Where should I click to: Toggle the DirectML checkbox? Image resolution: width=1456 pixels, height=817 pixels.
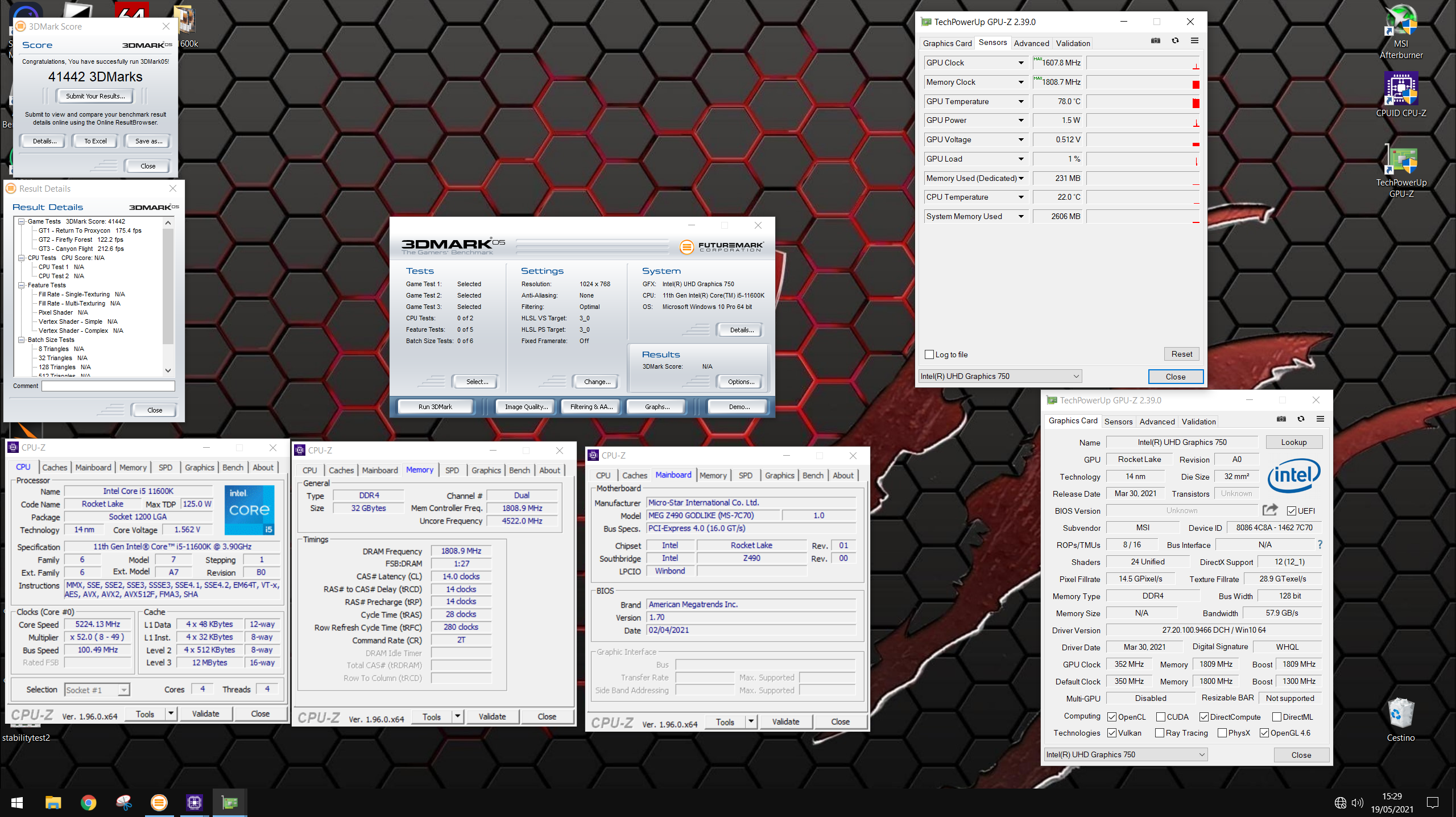(x=1277, y=717)
